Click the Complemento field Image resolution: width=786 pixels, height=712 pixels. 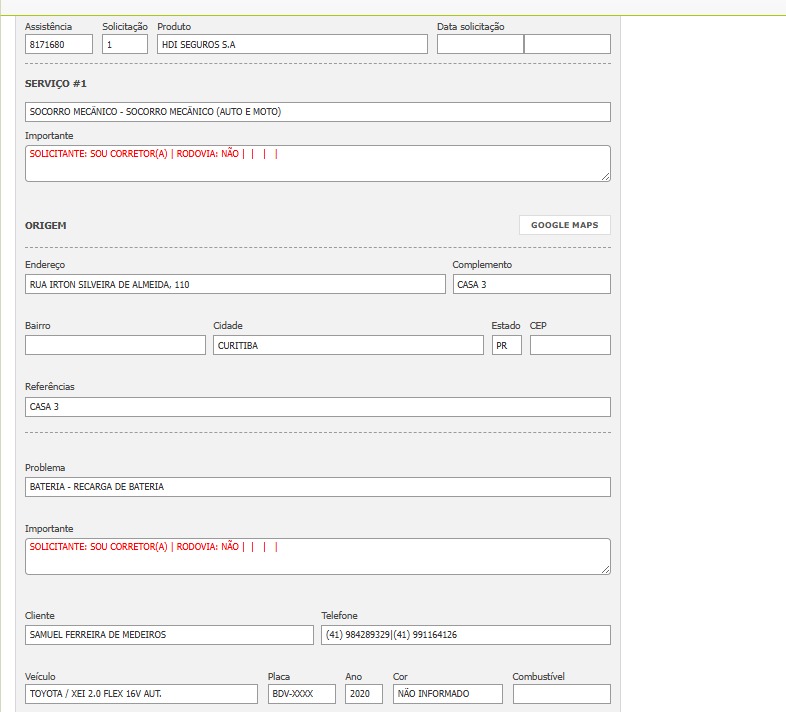[x=531, y=285]
